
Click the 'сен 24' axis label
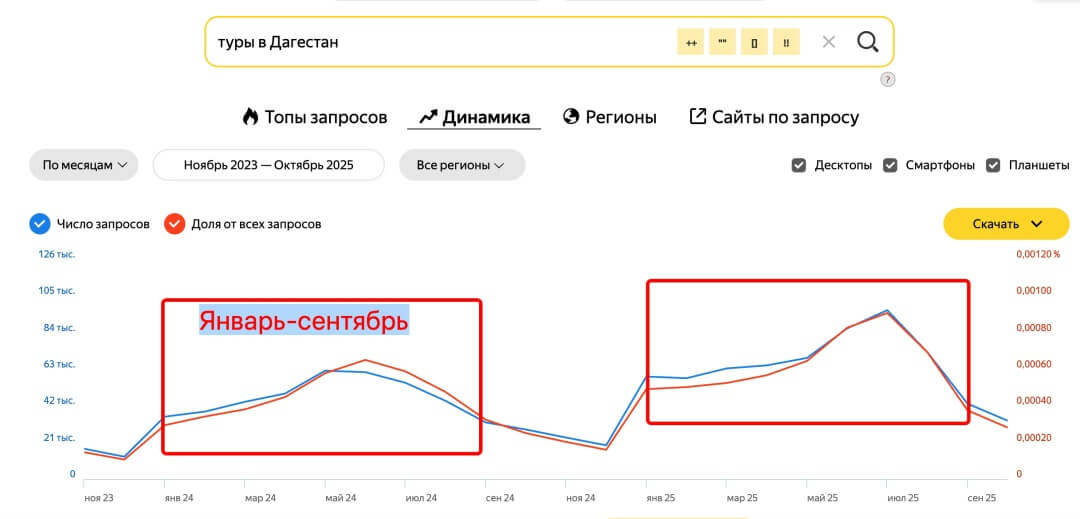click(x=500, y=498)
